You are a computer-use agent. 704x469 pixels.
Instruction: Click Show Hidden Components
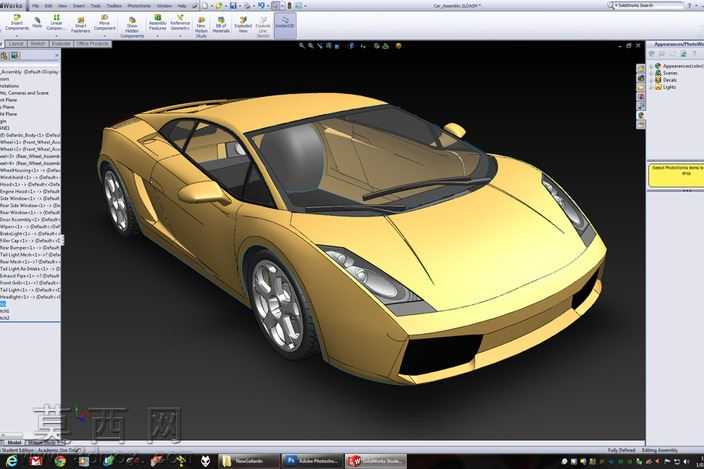point(132,27)
